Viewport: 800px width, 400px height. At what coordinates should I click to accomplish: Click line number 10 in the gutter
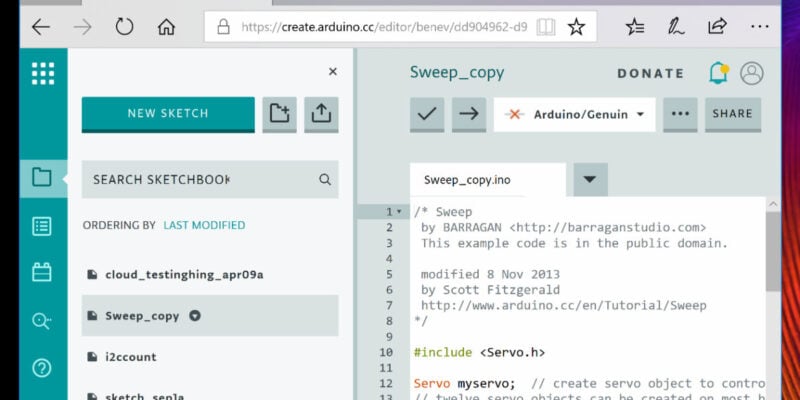386,353
